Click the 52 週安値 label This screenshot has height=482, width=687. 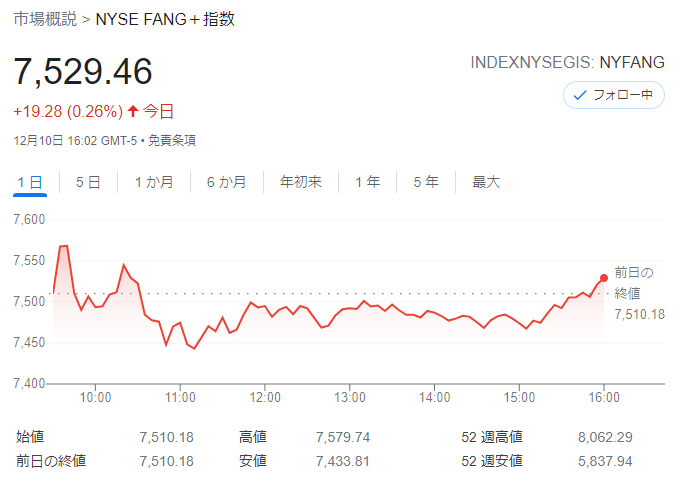tap(492, 461)
